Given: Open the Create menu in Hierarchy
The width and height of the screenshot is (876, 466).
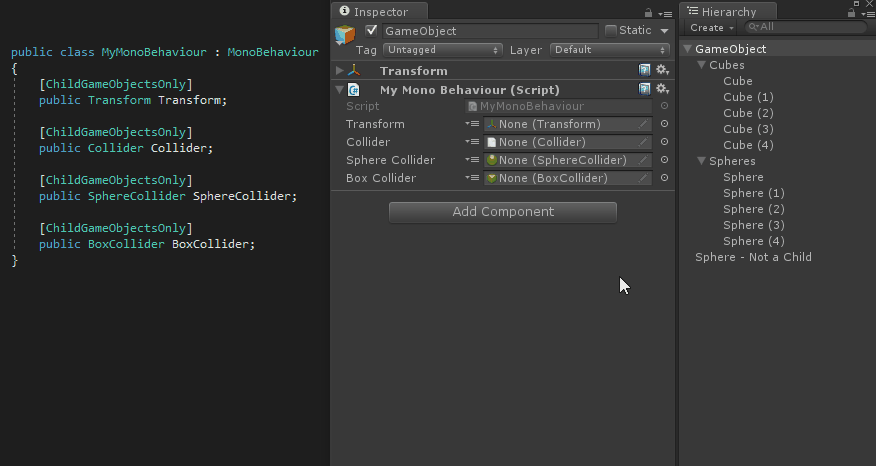Looking at the screenshot, I should (x=711, y=27).
